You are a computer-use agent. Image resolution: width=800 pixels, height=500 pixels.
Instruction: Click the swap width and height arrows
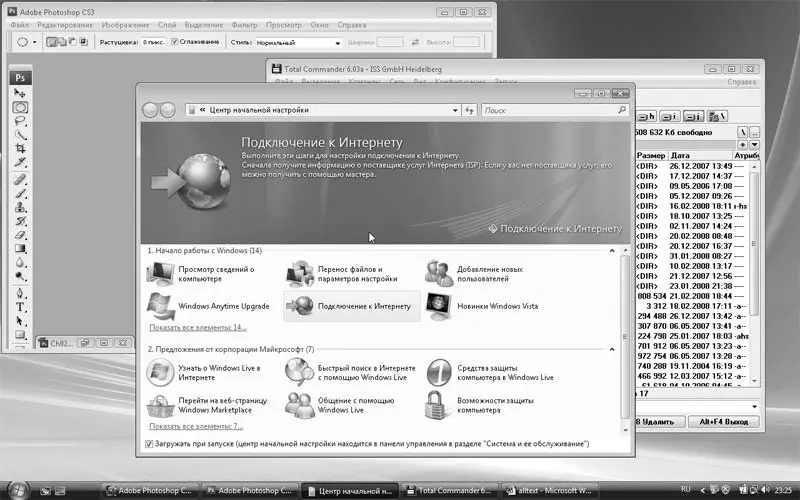point(415,42)
